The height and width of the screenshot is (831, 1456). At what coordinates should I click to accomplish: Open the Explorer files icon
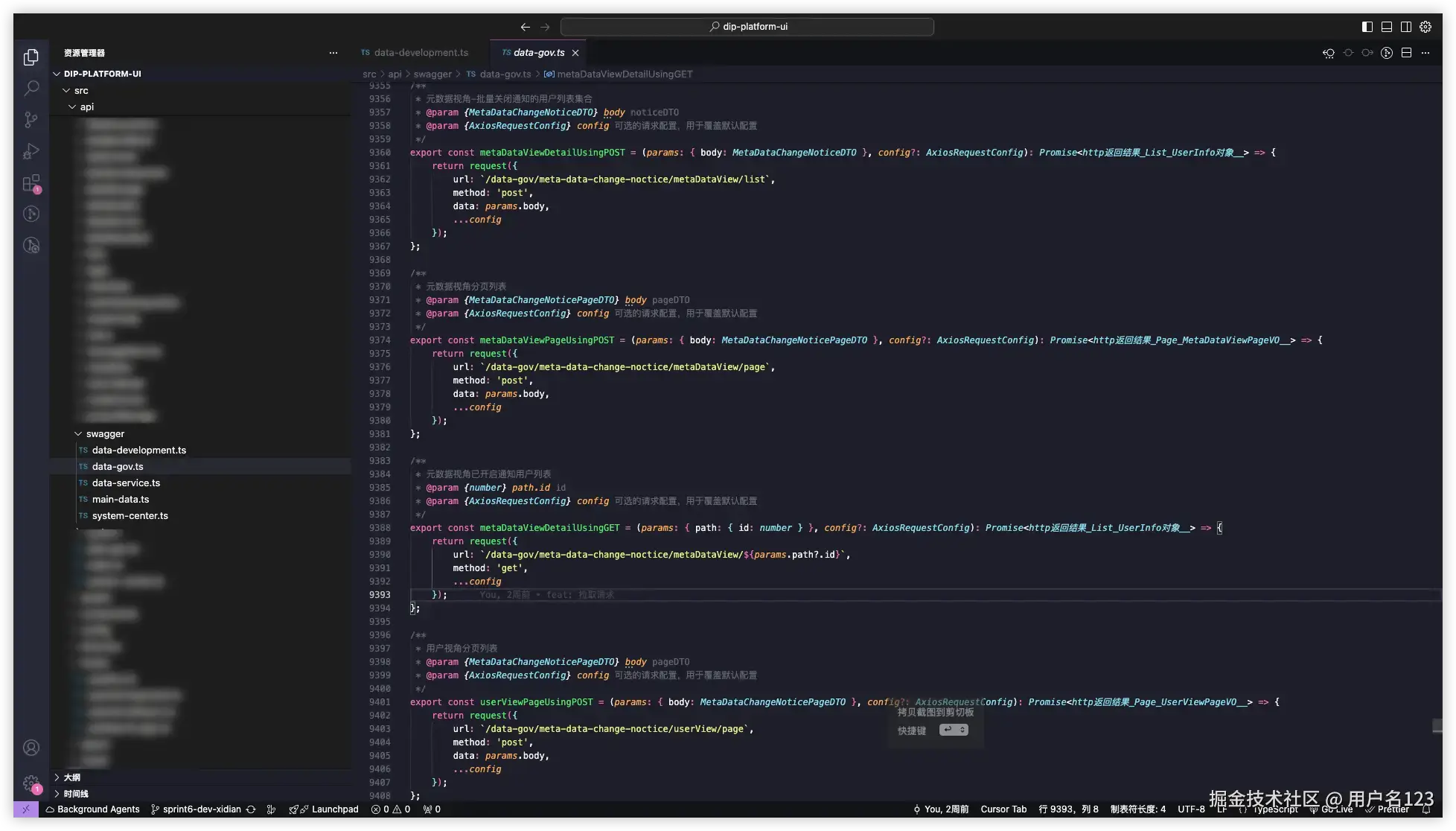point(31,57)
